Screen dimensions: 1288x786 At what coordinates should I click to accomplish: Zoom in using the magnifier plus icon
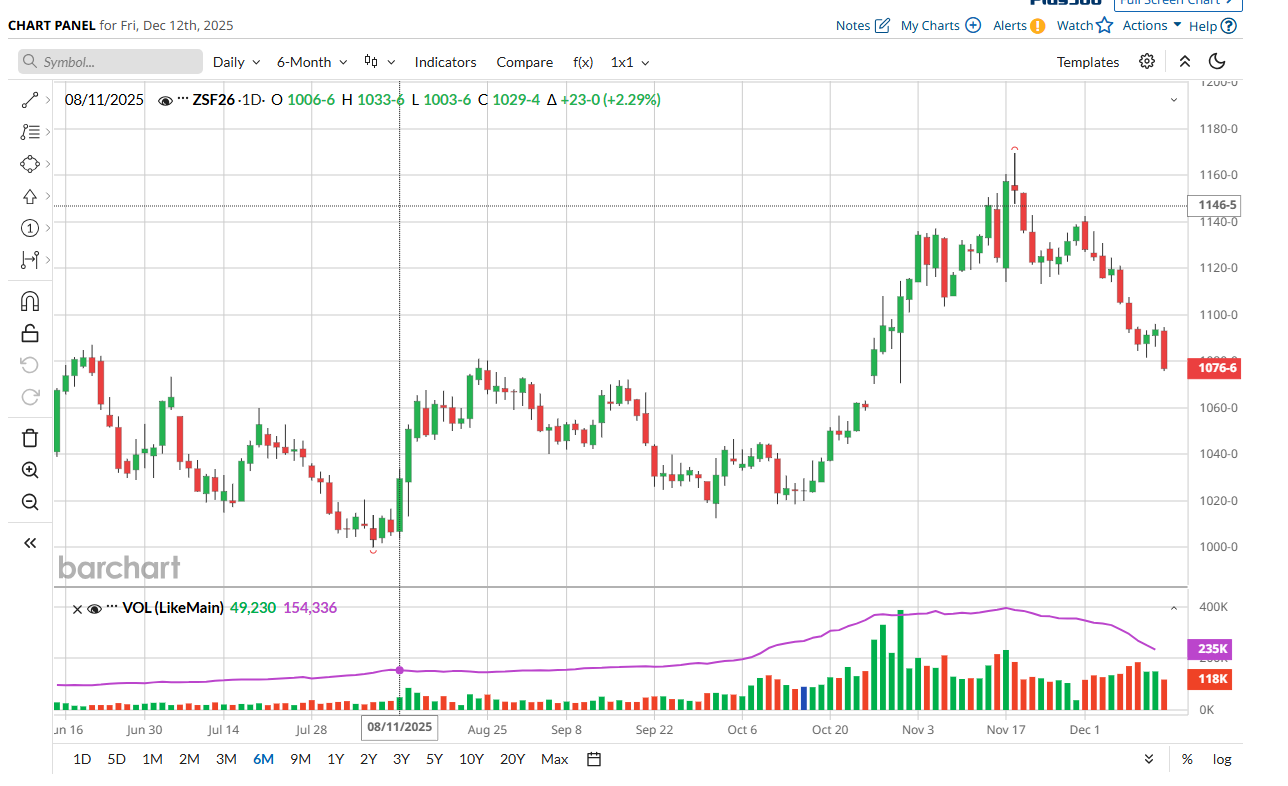[x=29, y=470]
